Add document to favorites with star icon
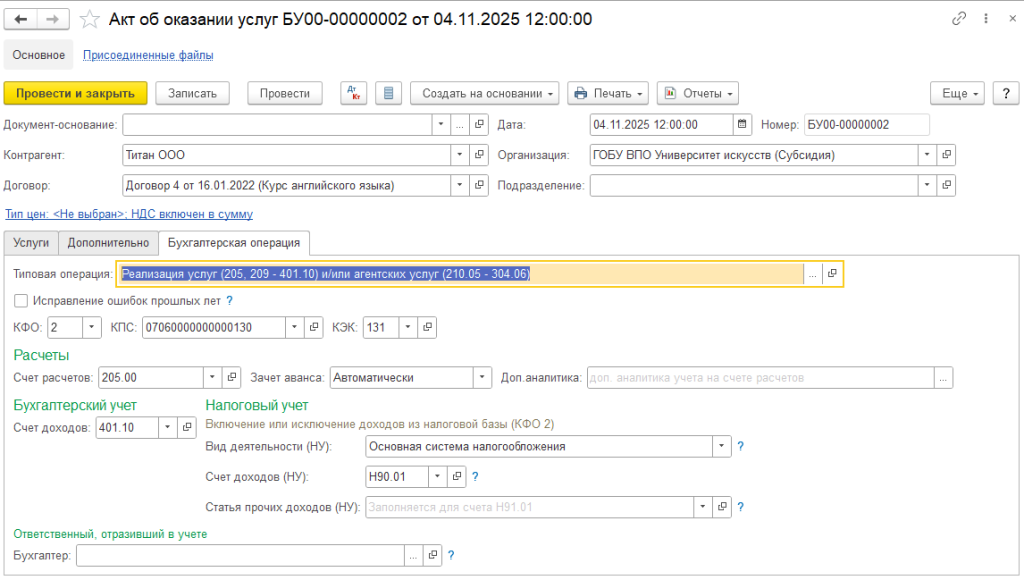 [x=90, y=19]
